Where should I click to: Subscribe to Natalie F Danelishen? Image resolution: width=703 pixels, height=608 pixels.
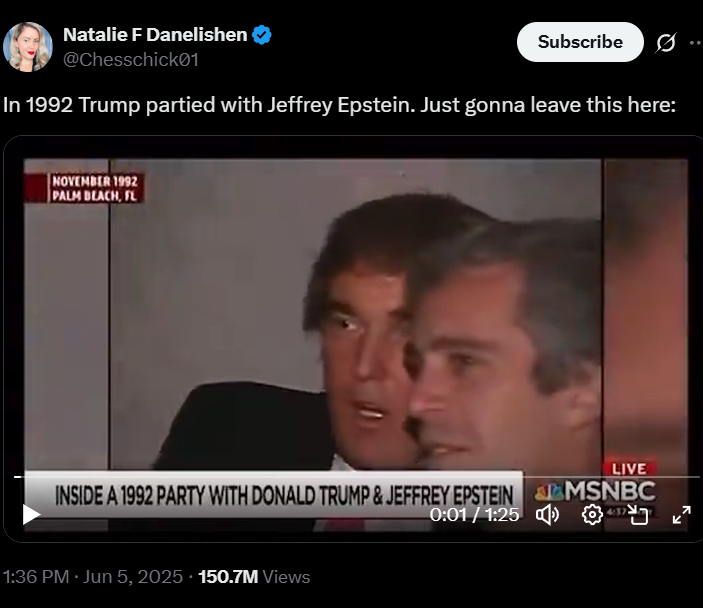[x=579, y=42]
